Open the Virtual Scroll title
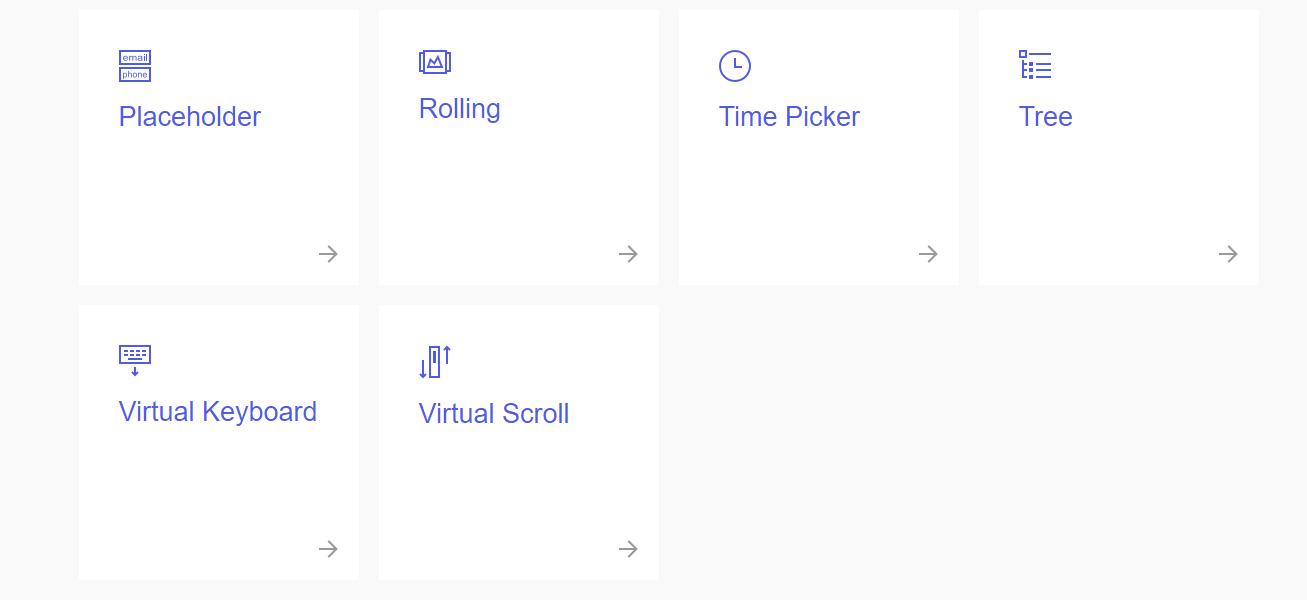Viewport: 1307px width, 600px height. coord(494,414)
